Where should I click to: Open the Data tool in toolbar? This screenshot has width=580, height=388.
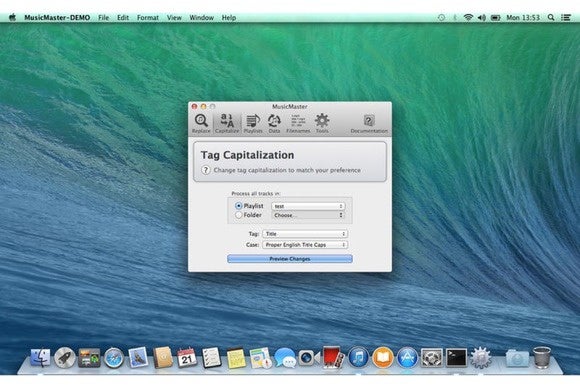coord(274,124)
